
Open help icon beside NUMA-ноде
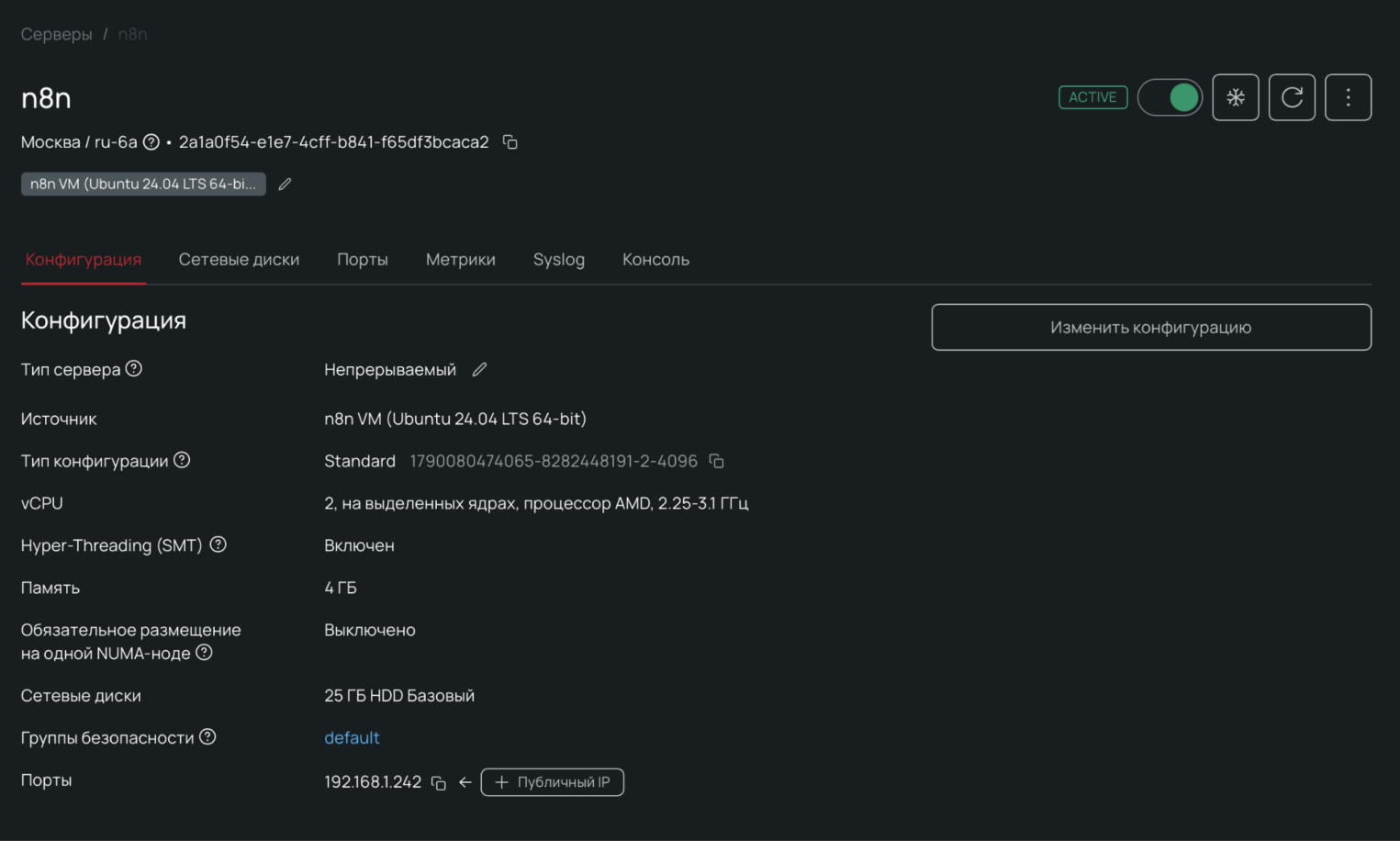(204, 652)
